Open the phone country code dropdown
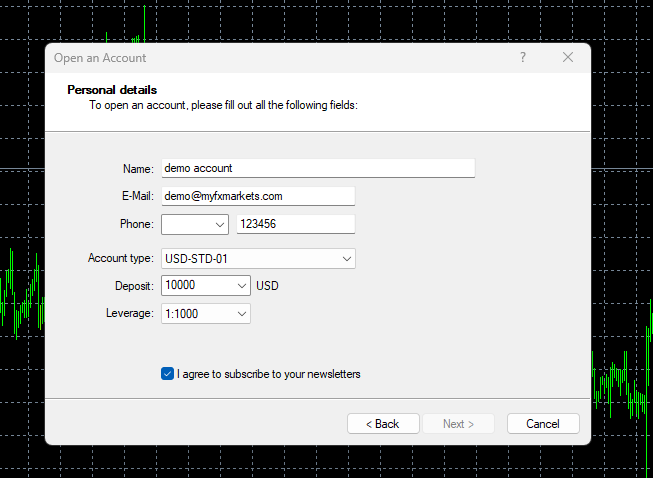This screenshot has width=653, height=478. click(195, 224)
